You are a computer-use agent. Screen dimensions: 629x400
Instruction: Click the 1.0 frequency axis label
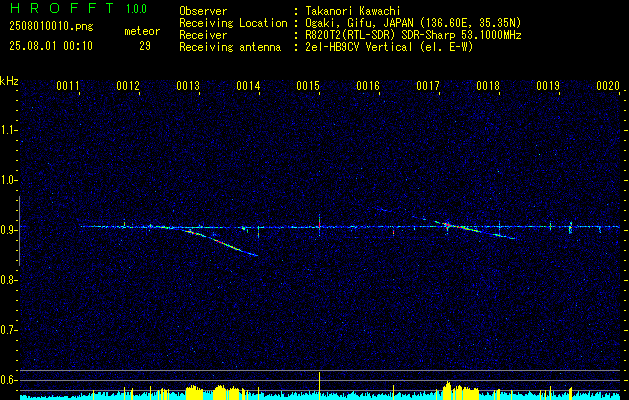[8, 180]
